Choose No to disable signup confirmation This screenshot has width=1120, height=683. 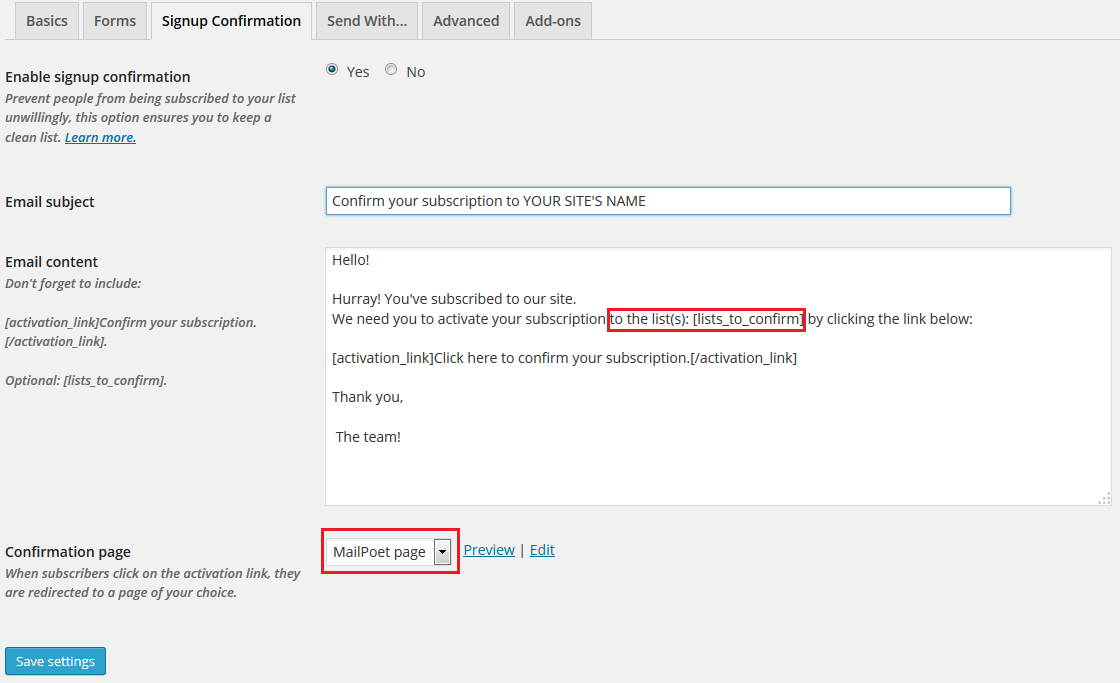pyautogui.click(x=391, y=70)
